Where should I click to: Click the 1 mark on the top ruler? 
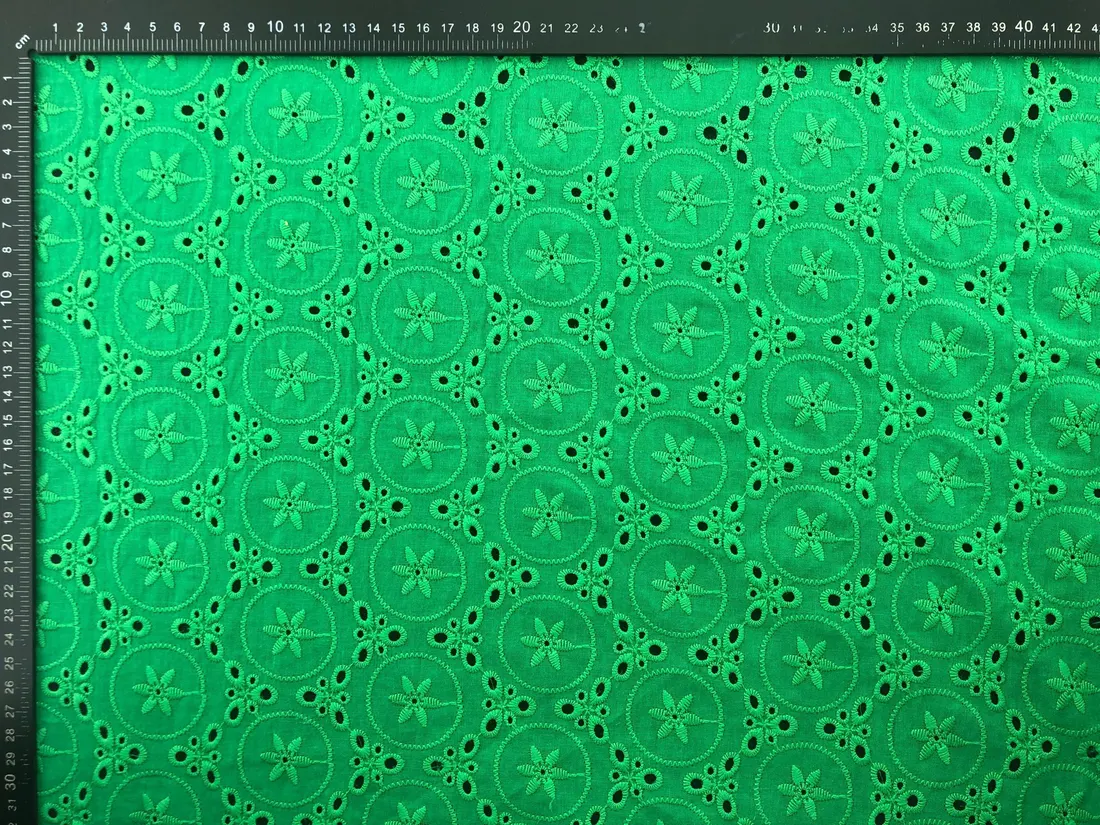click(x=55, y=27)
